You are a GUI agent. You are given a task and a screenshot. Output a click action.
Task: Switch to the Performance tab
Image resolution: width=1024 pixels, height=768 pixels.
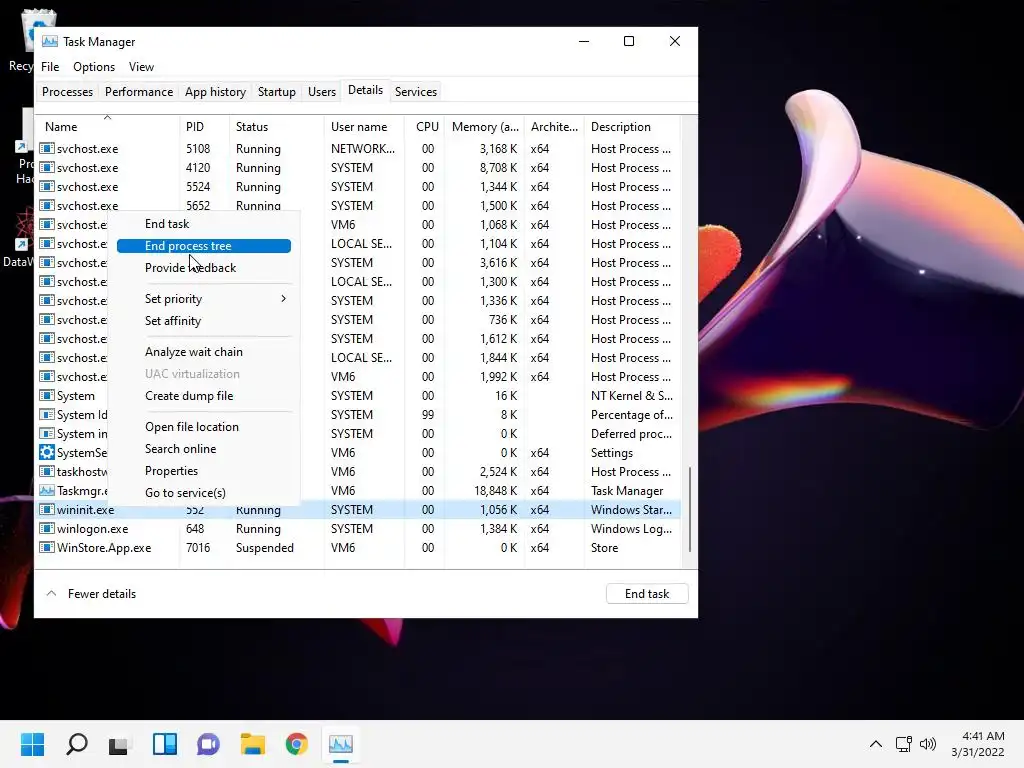point(138,91)
